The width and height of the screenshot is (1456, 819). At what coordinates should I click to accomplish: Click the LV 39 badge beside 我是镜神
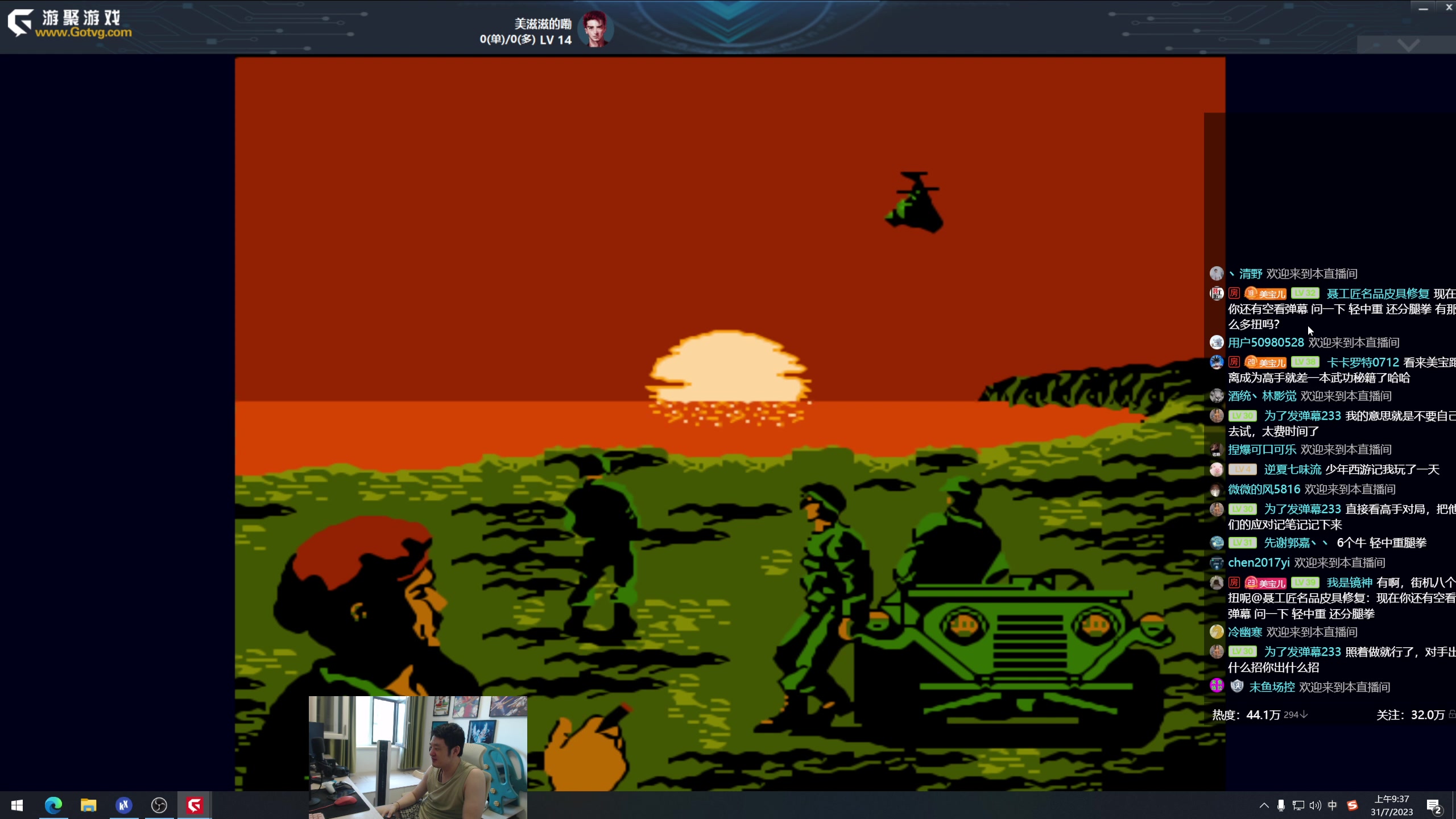click(x=1305, y=582)
